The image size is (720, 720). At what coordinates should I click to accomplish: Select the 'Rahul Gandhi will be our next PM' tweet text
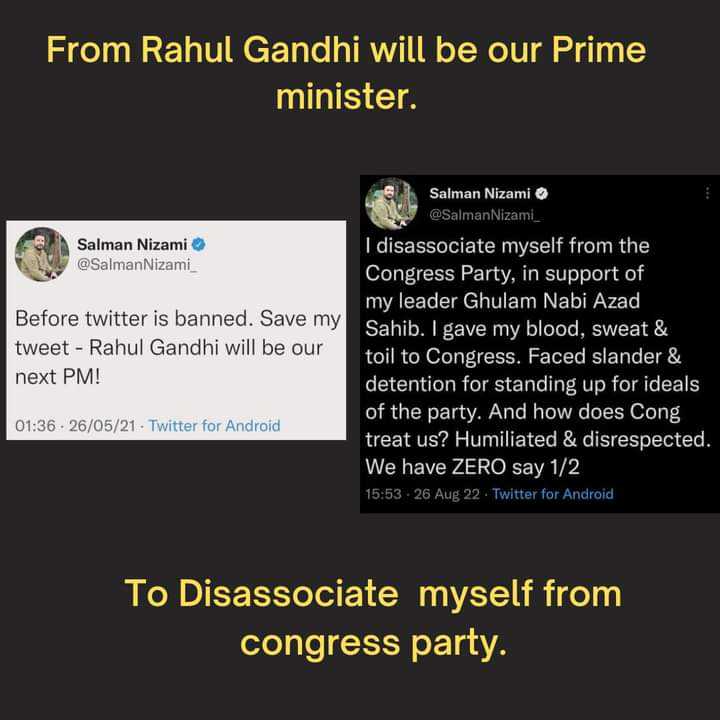click(178, 348)
